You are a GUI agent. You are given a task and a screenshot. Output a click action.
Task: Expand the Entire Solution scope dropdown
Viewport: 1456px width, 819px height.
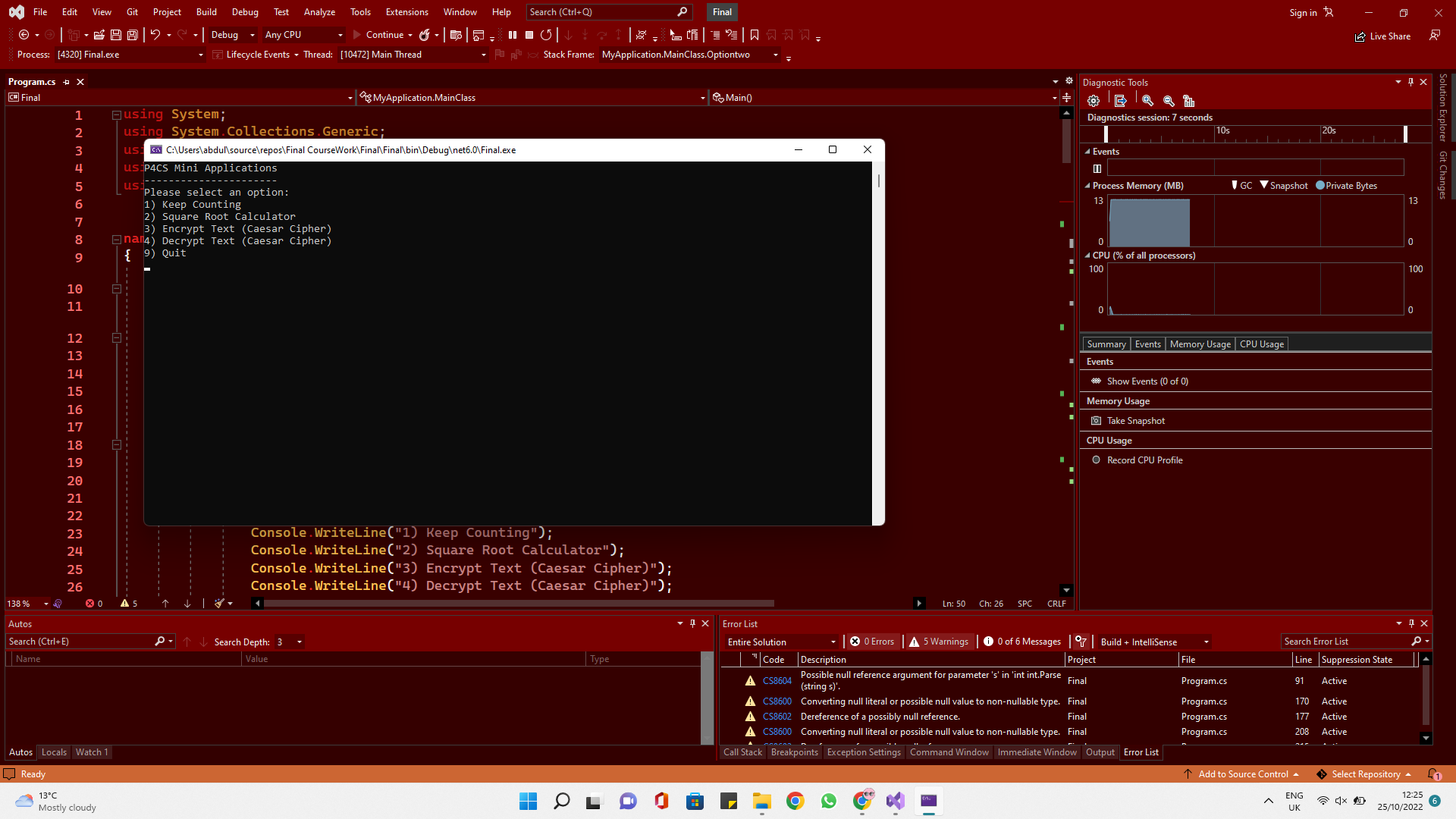[x=781, y=642]
